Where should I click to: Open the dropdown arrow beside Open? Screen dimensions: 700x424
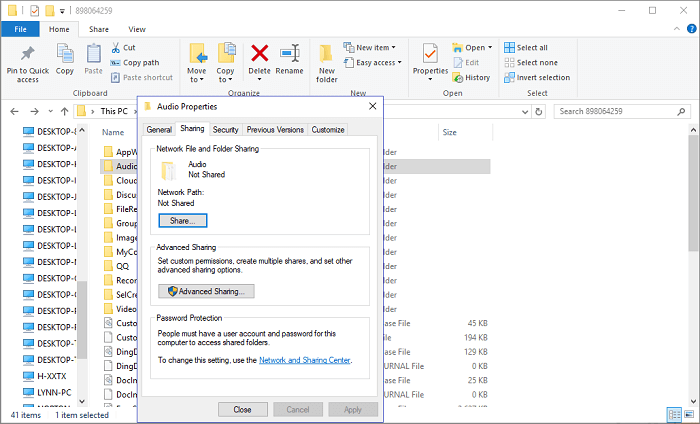[489, 47]
